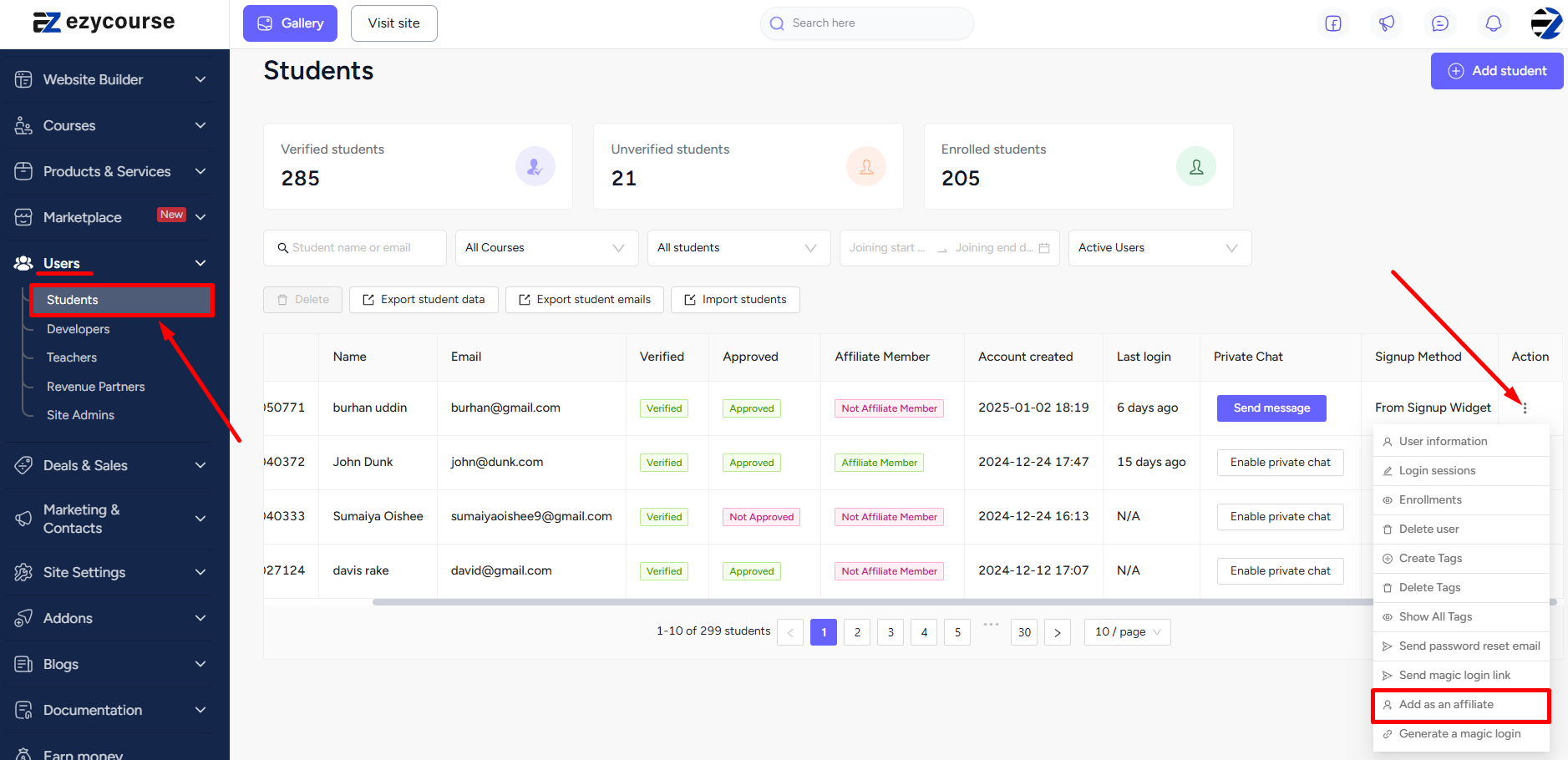Click the Site Settings gear icon

click(x=23, y=572)
